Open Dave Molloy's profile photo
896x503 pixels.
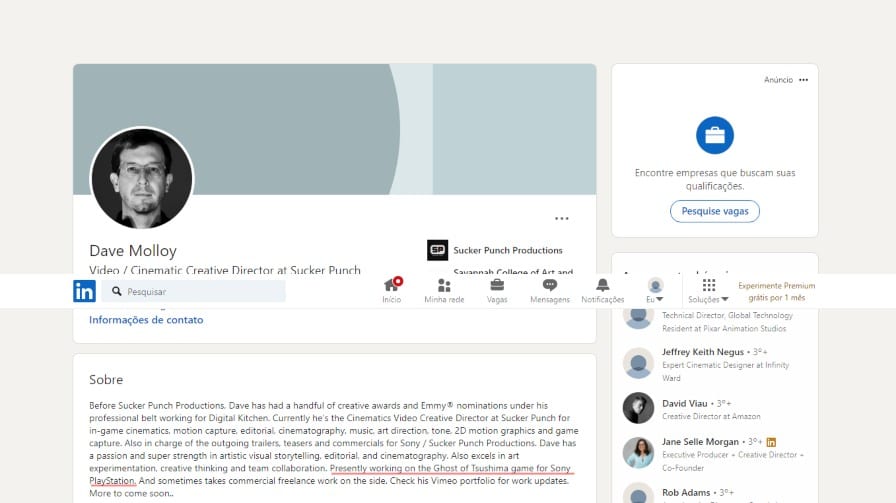point(142,178)
